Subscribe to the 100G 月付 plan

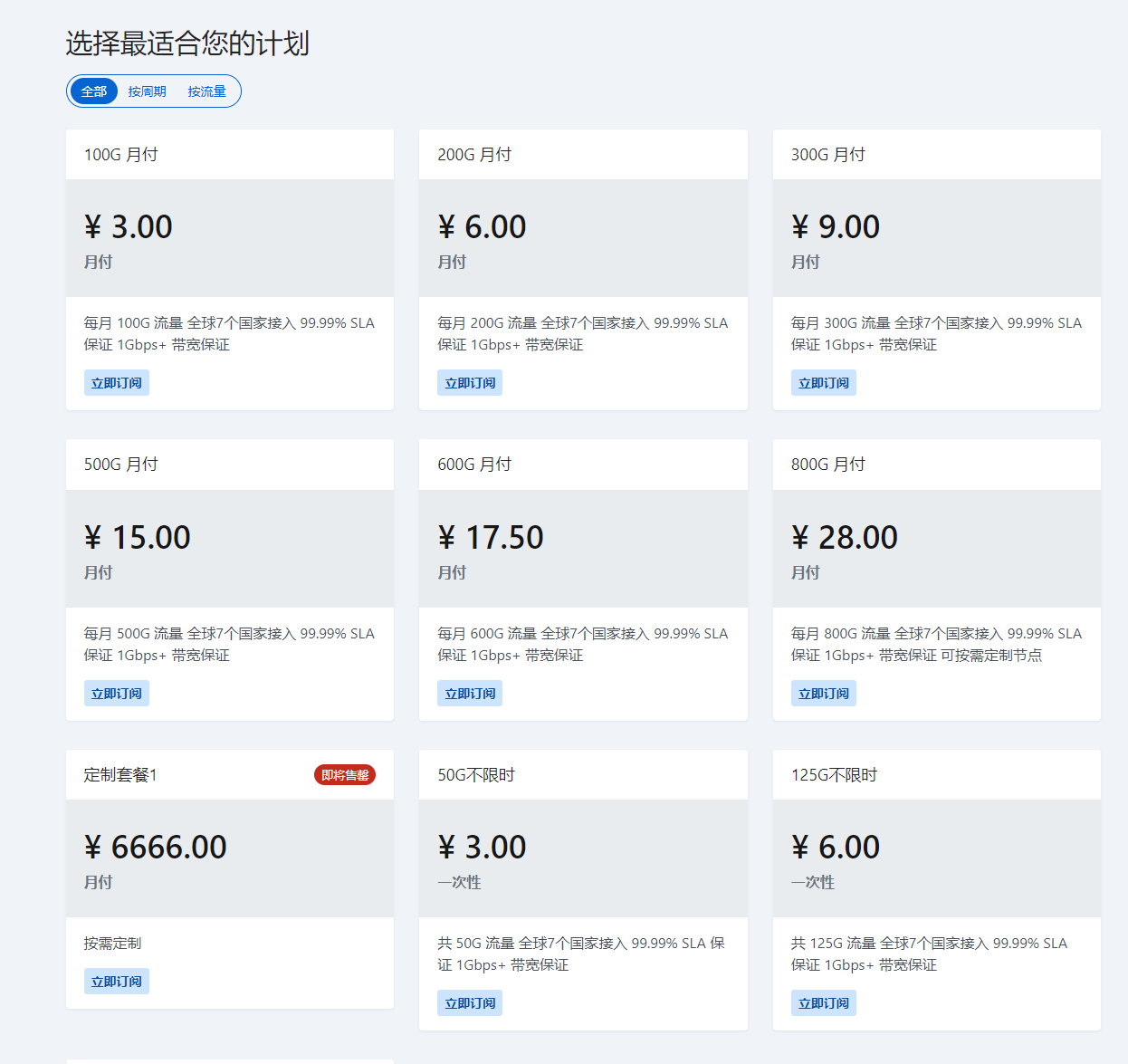[x=117, y=383]
